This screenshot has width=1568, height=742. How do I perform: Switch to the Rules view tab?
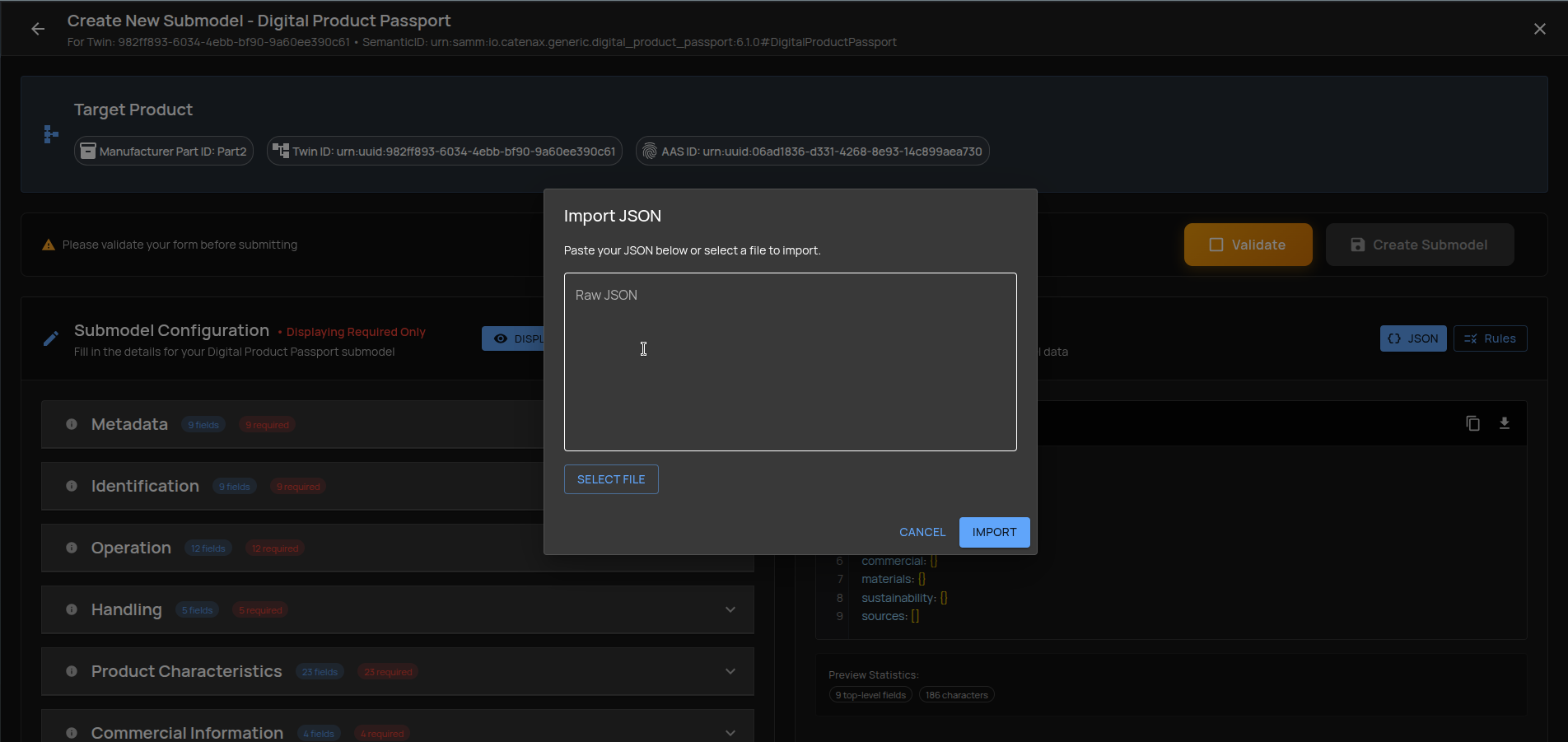[1490, 338]
